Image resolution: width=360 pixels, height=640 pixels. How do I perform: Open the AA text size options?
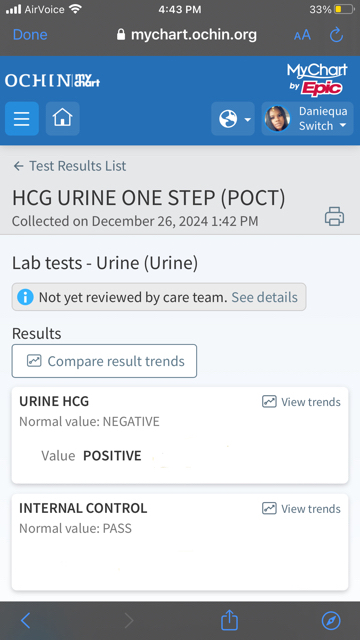click(302, 35)
